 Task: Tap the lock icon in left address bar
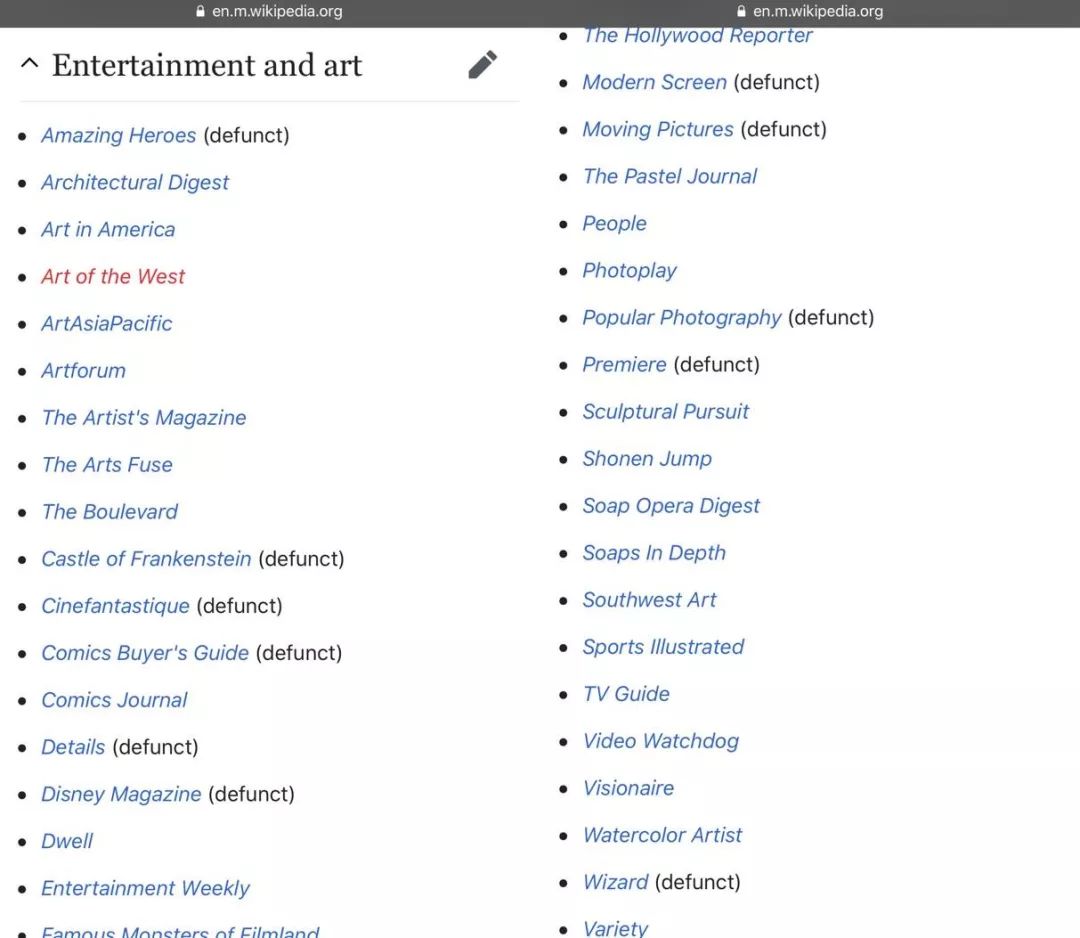(x=200, y=11)
